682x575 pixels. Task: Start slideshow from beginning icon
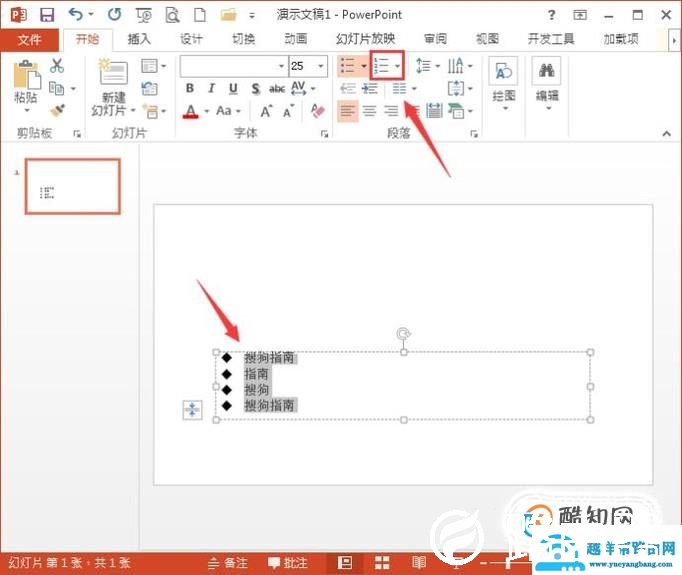coord(144,16)
